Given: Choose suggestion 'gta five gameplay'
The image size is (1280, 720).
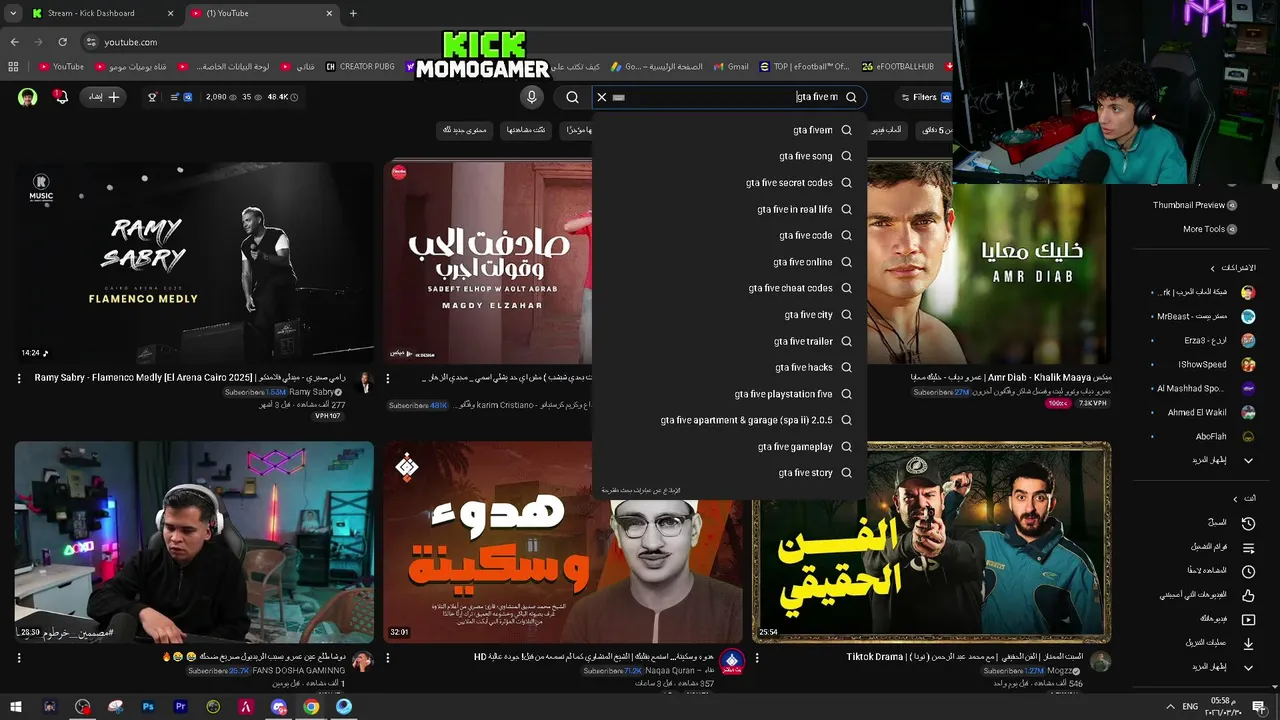Looking at the screenshot, I should pos(728,447).
